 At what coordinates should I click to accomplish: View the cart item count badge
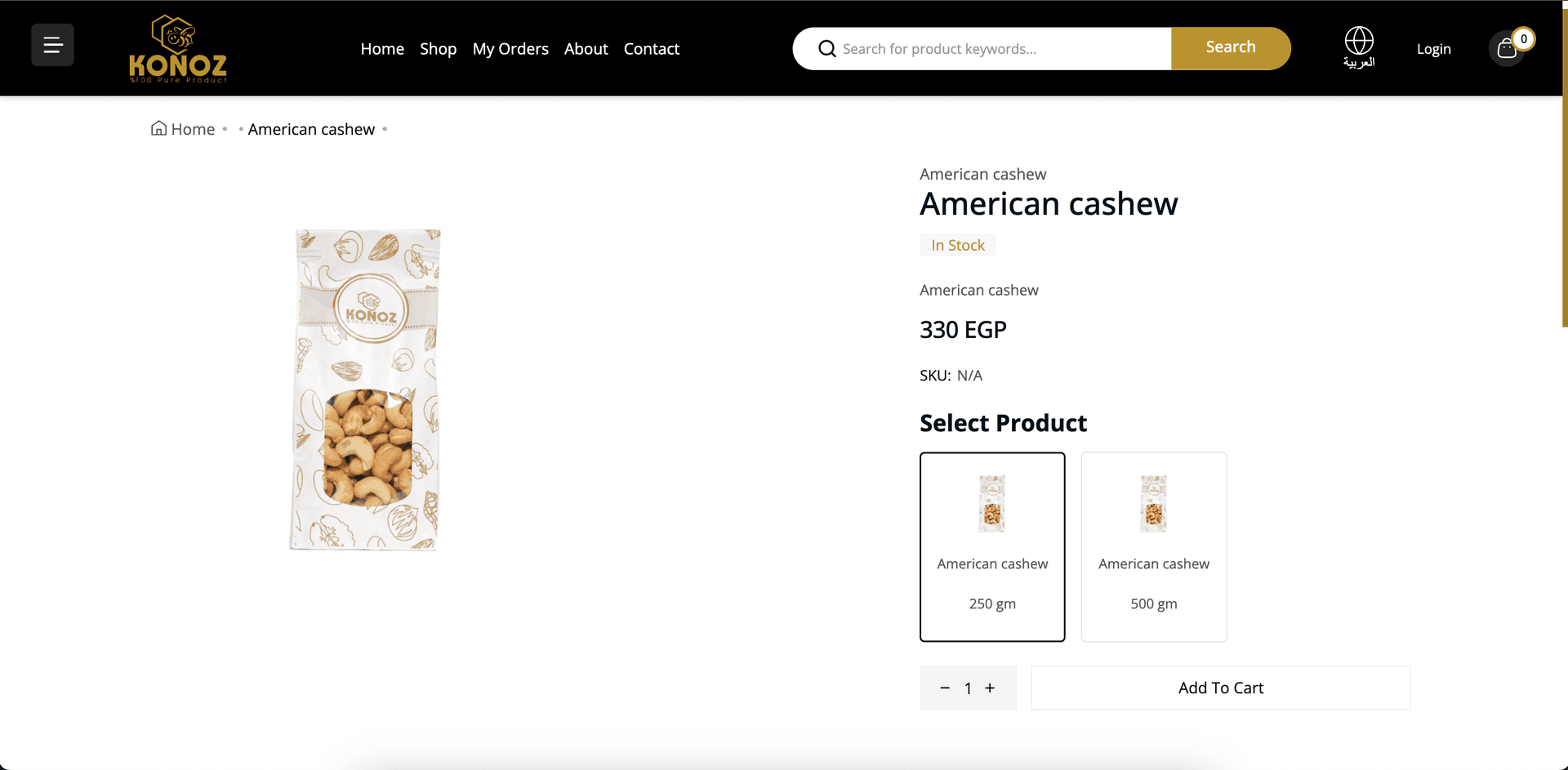[1523, 38]
